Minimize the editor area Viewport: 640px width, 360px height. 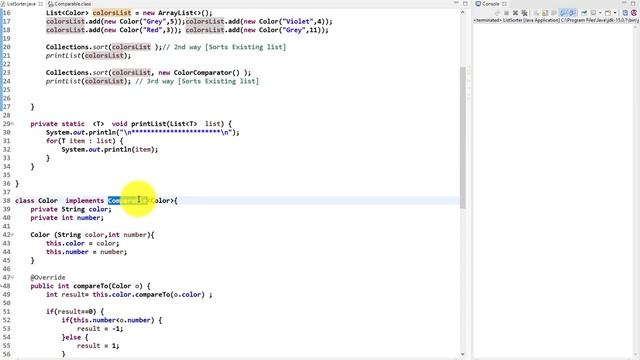[456, 3]
